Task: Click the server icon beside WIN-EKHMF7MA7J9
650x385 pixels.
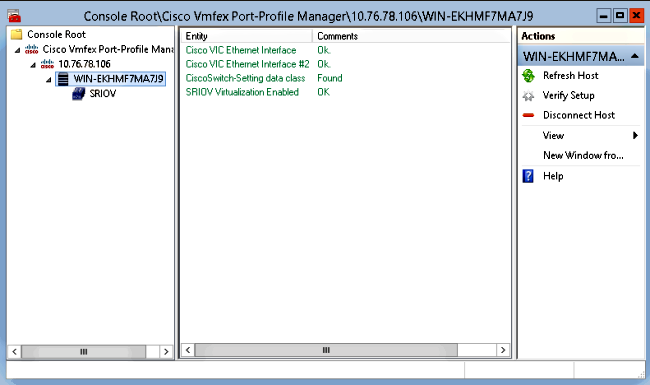Action: 63,79
